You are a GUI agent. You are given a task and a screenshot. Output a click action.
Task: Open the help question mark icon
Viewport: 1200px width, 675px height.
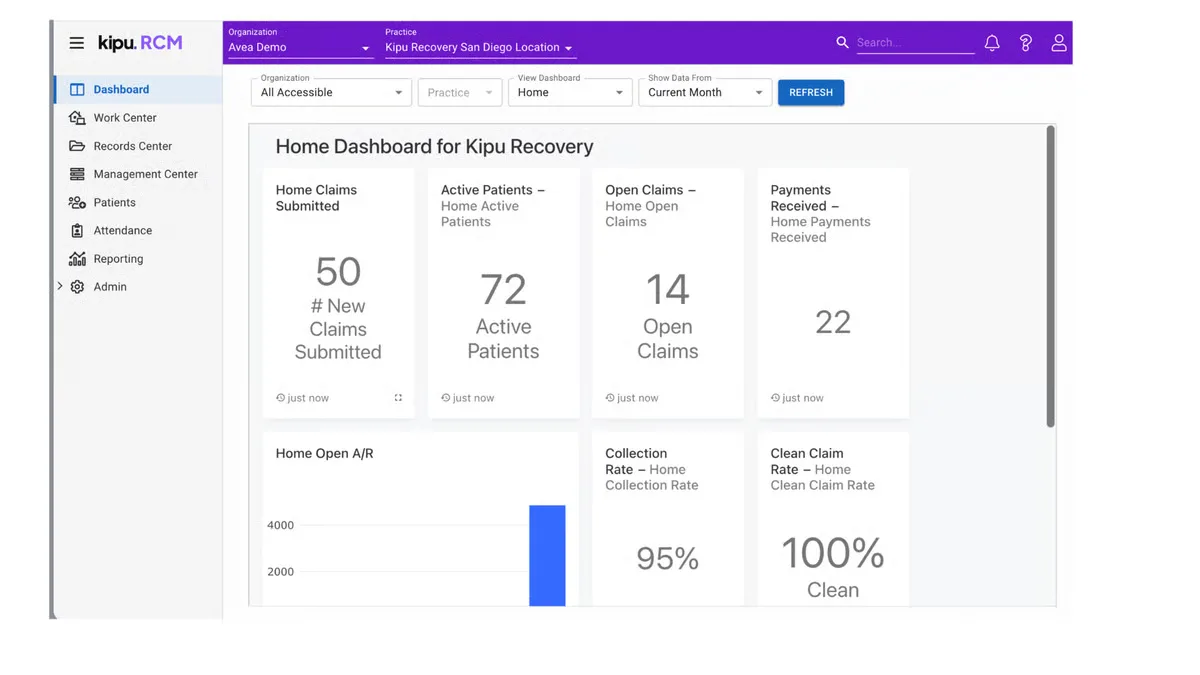(1025, 43)
